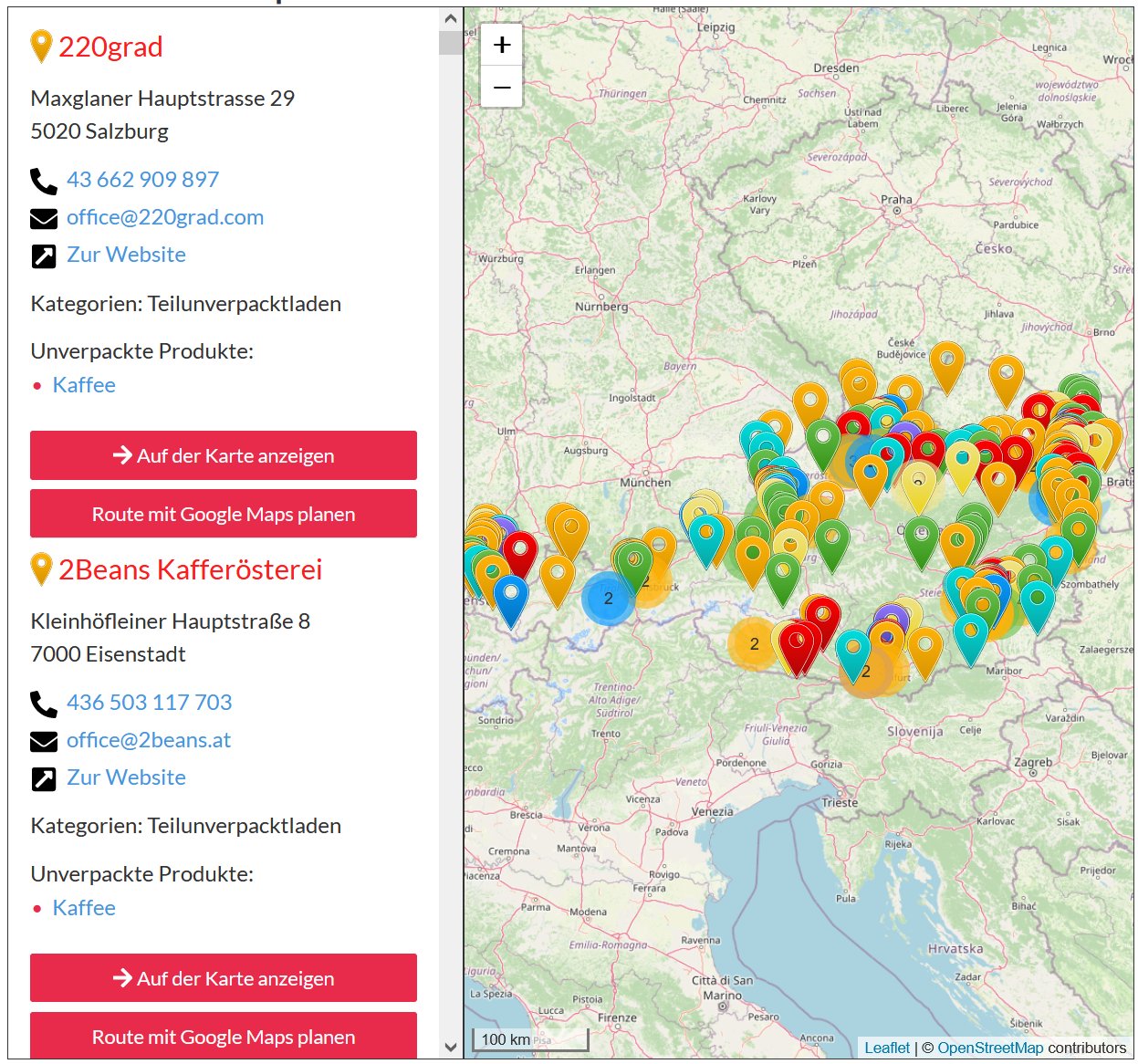Click the orange location pin beside 220grad
The height and width of the screenshot is (1064, 1138).
point(41,46)
